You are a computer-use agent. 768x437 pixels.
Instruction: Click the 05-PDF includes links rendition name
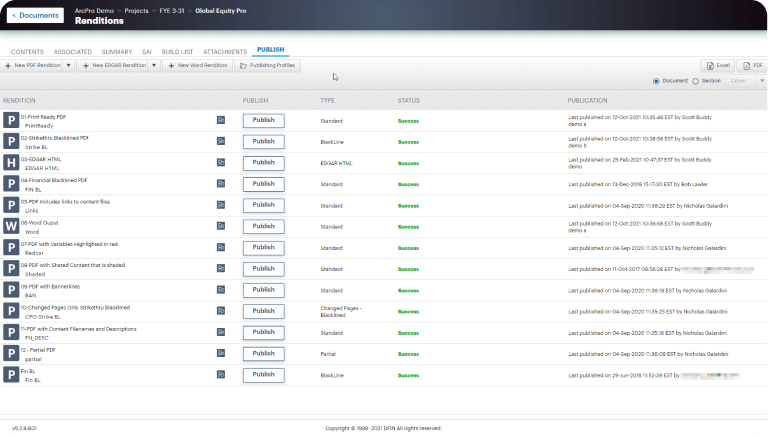coord(65,202)
